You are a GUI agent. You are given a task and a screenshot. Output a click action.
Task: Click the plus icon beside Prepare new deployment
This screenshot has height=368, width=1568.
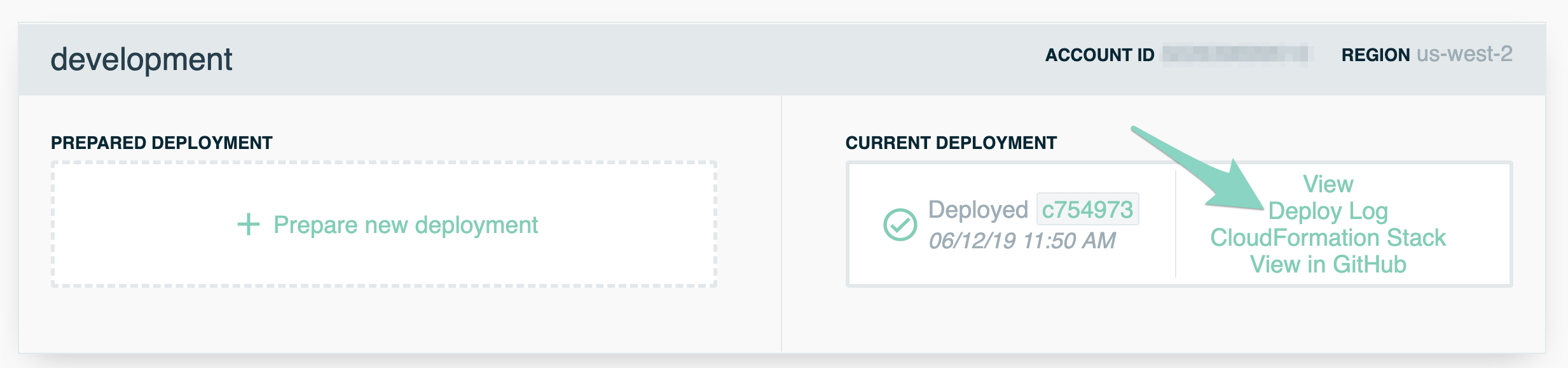(x=249, y=224)
